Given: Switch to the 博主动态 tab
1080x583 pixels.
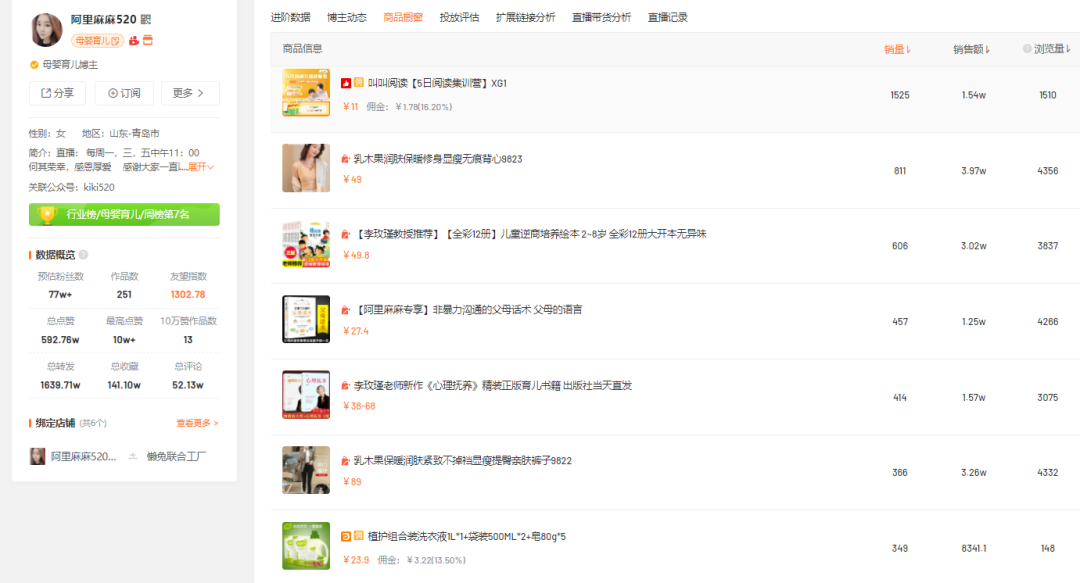Looking at the screenshot, I should [346, 17].
